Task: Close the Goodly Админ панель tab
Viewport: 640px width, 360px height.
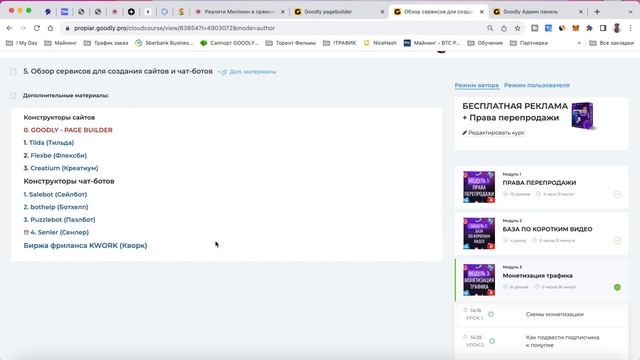Action: 581,12
